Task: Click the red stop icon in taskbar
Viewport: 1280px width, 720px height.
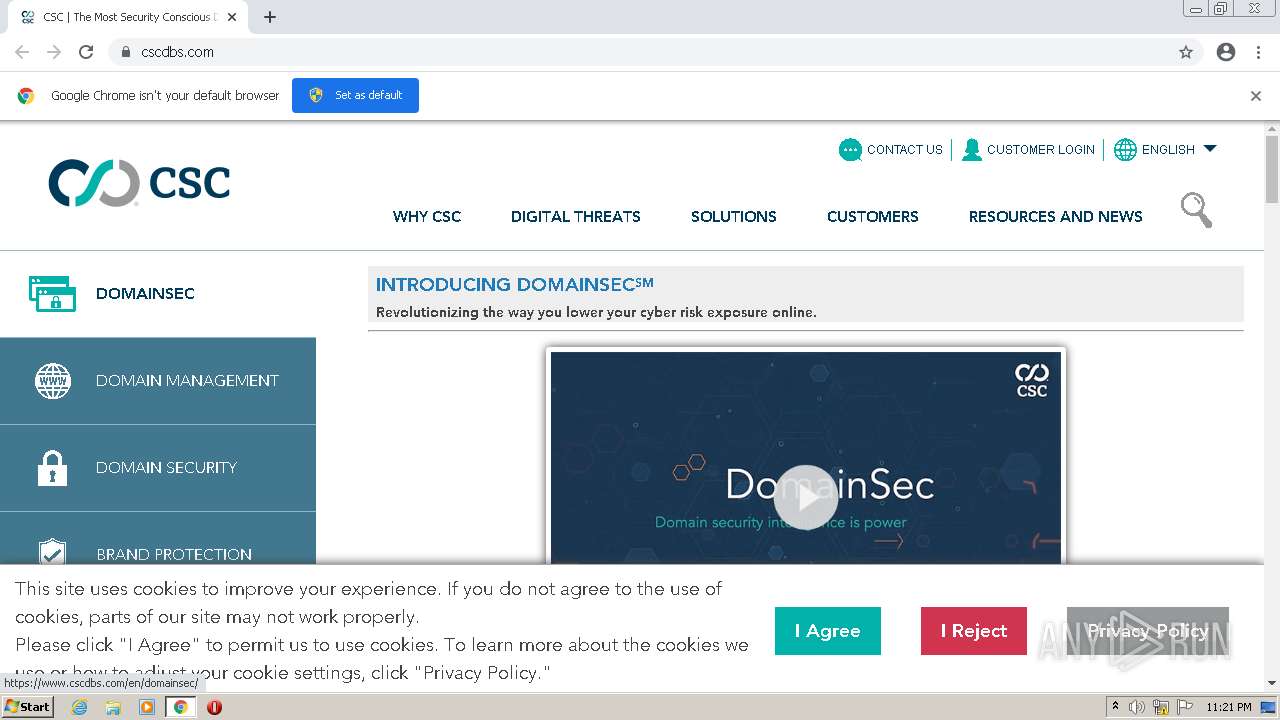Action: tap(214, 707)
